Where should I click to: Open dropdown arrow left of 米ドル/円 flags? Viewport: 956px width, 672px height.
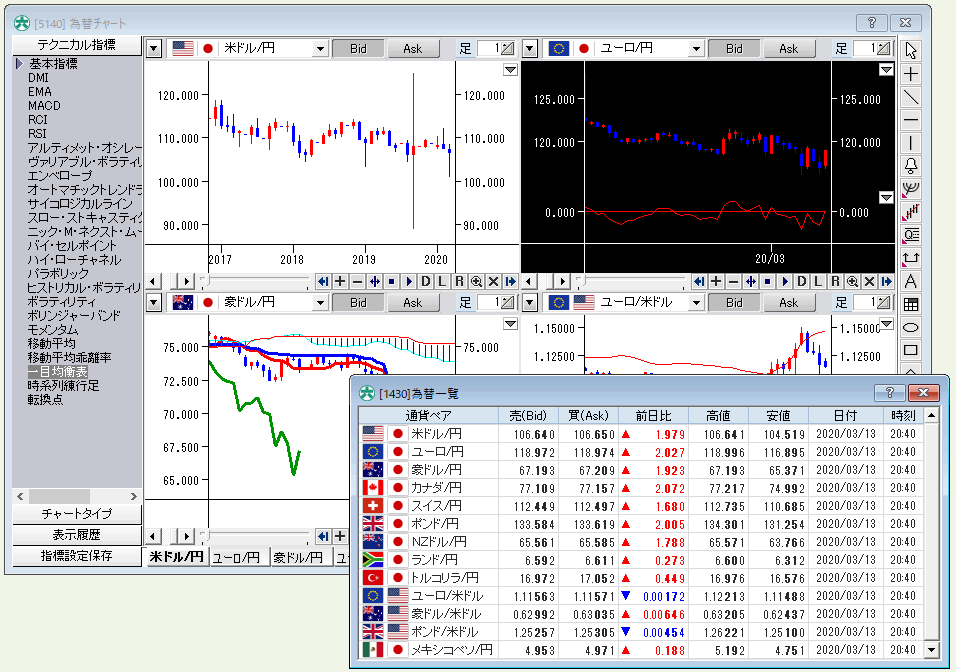pos(154,49)
